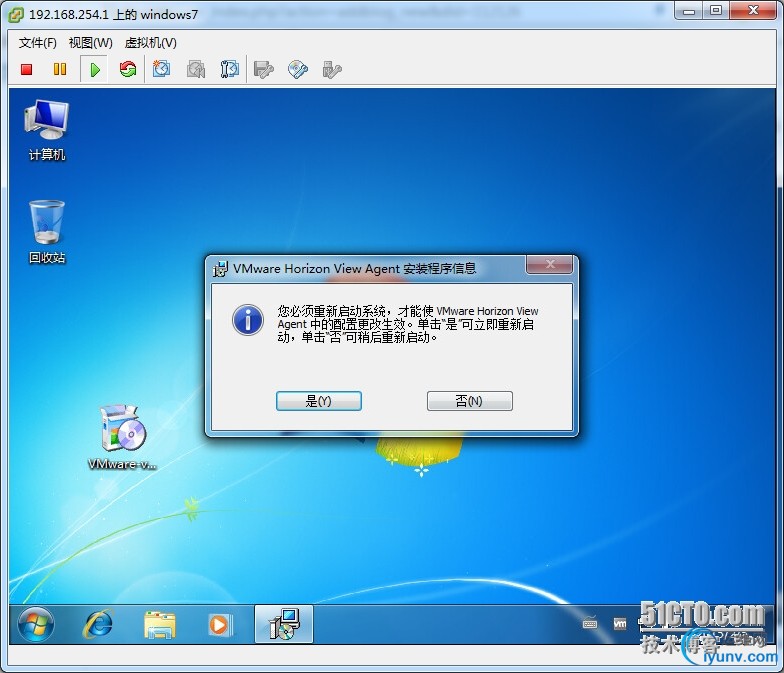
Task: Click the keyboard tray icon
Action: [x=590, y=624]
